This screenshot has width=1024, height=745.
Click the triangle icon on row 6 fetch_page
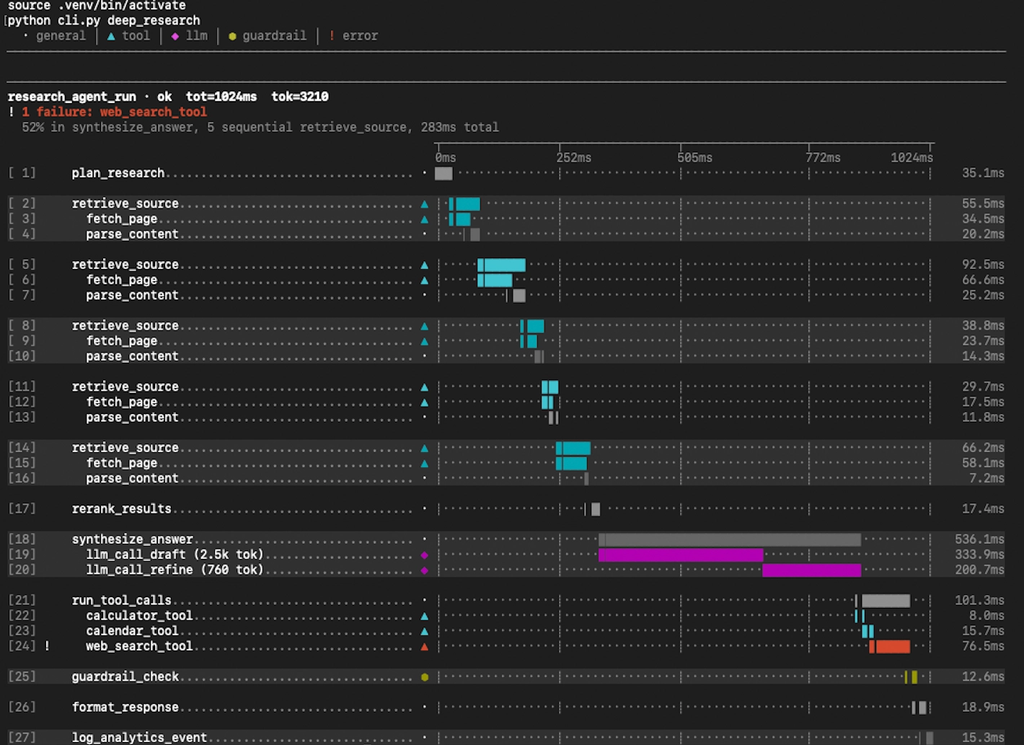click(424, 280)
